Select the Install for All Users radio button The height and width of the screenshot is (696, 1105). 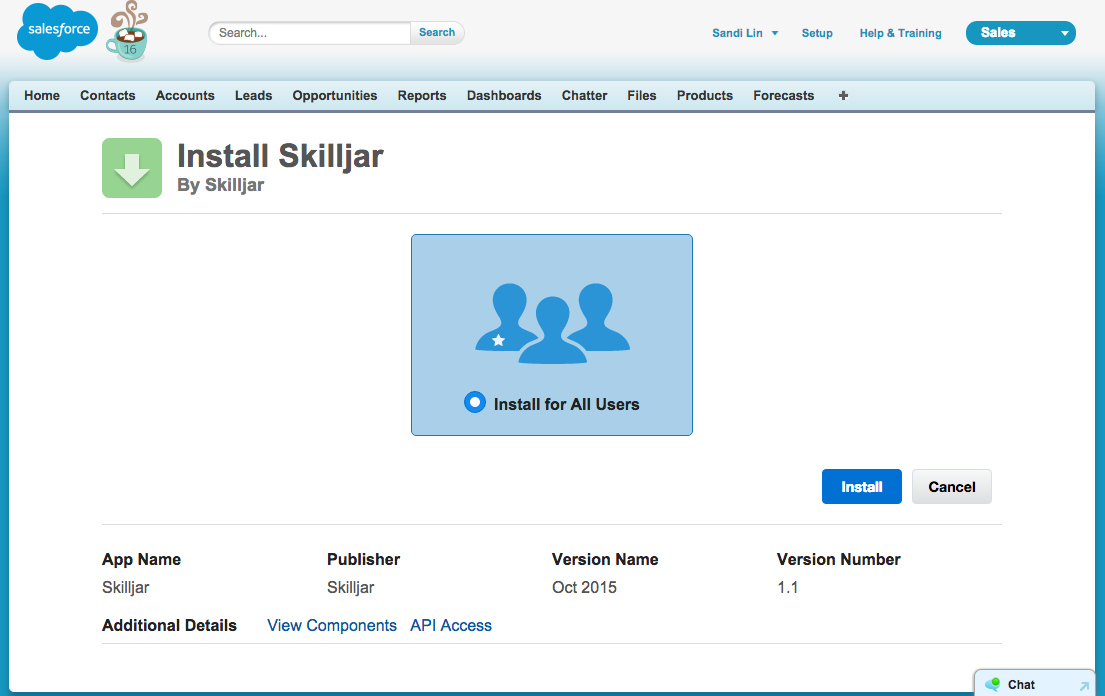[x=475, y=402]
